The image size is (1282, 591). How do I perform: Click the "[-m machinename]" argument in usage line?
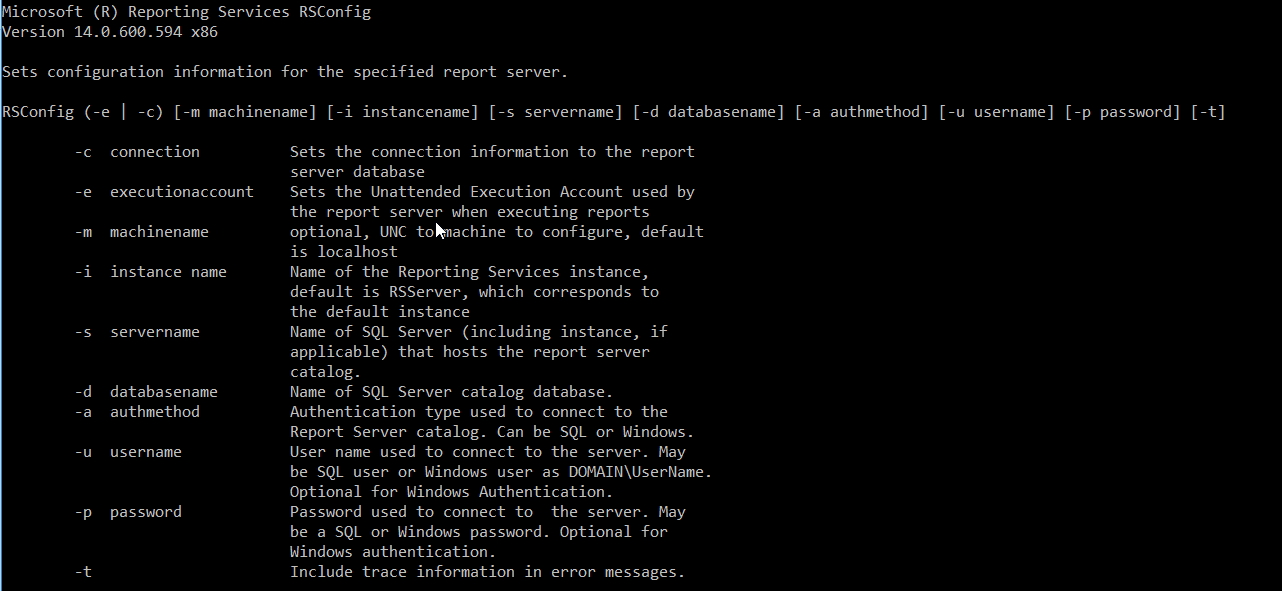245,112
